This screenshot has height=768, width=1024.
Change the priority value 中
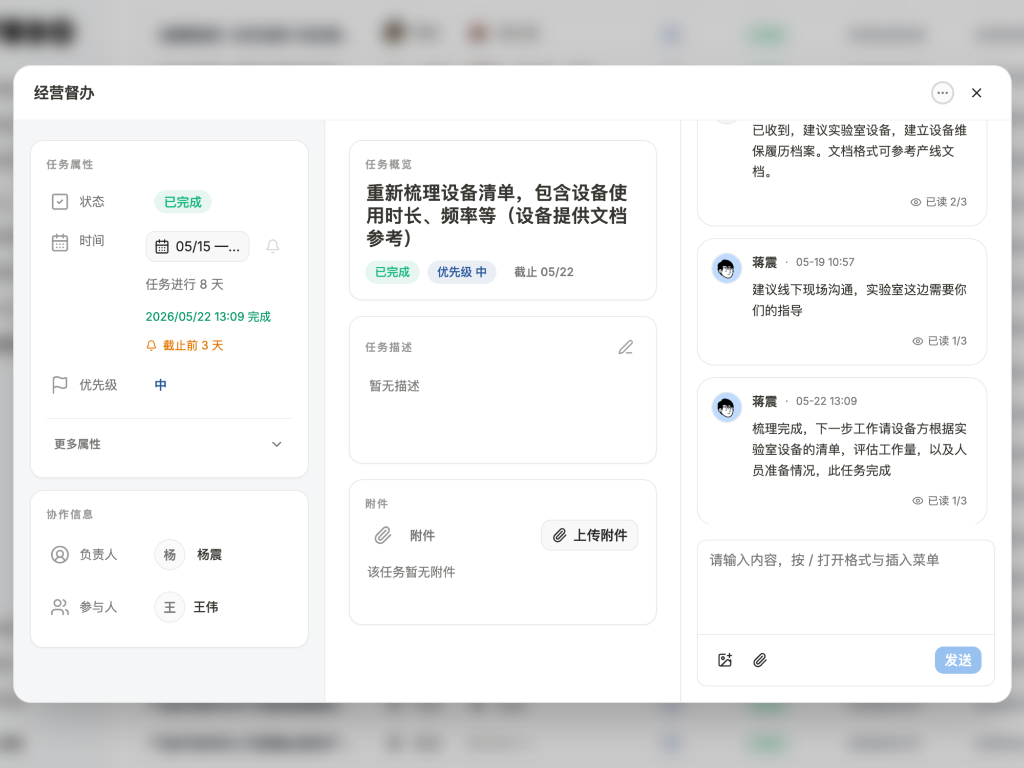(161, 385)
